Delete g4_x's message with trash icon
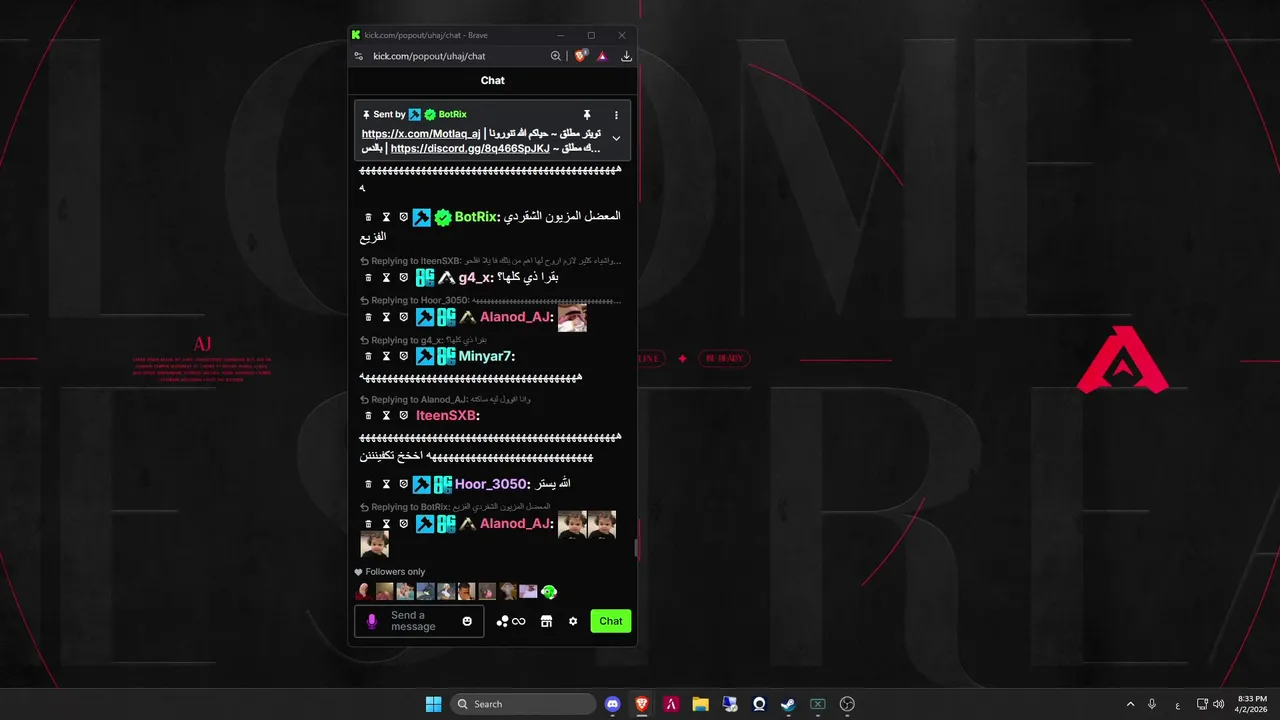Screen dimensions: 1280x720 pyautogui.click(x=368, y=277)
